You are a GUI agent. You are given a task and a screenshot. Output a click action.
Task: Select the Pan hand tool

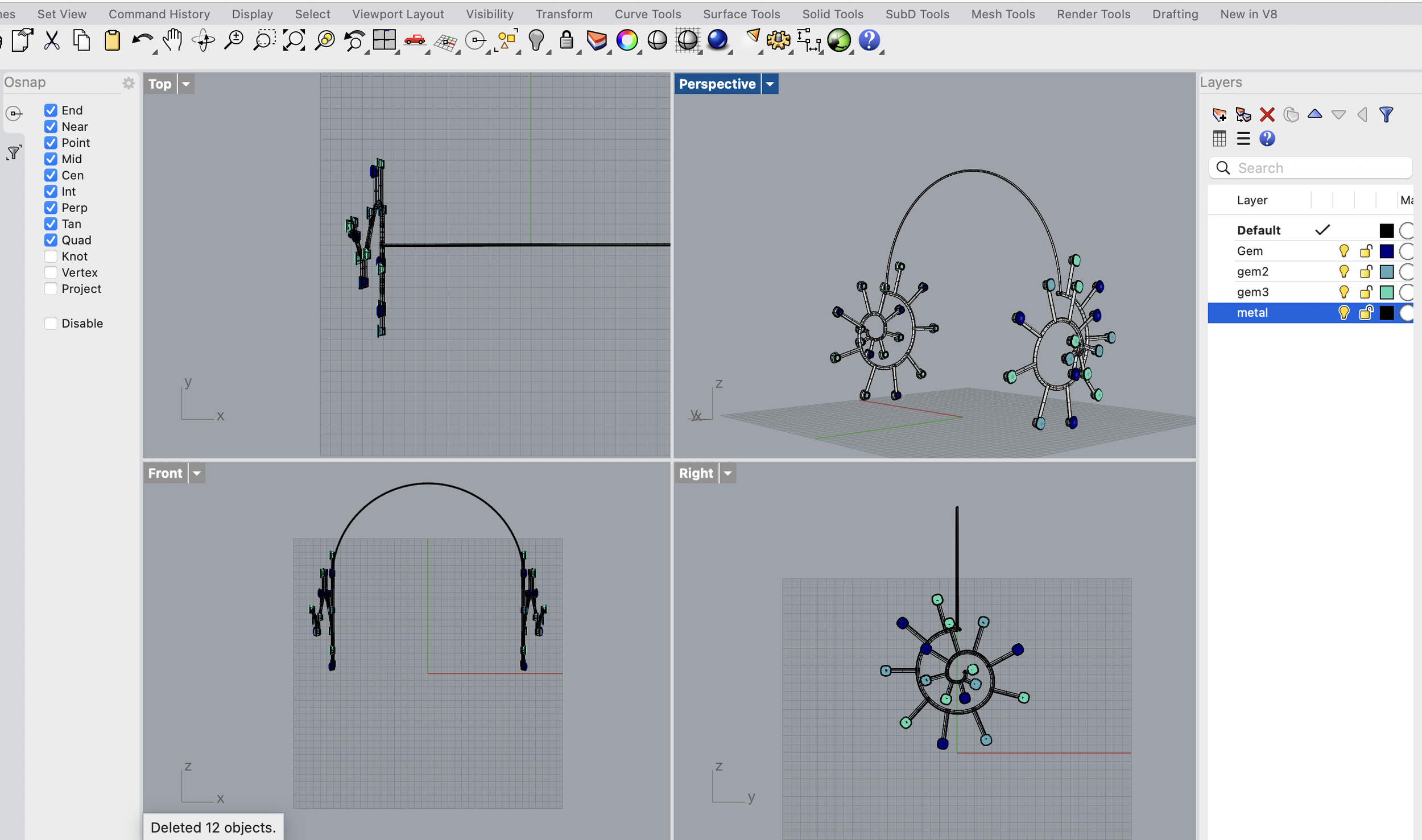point(172,40)
